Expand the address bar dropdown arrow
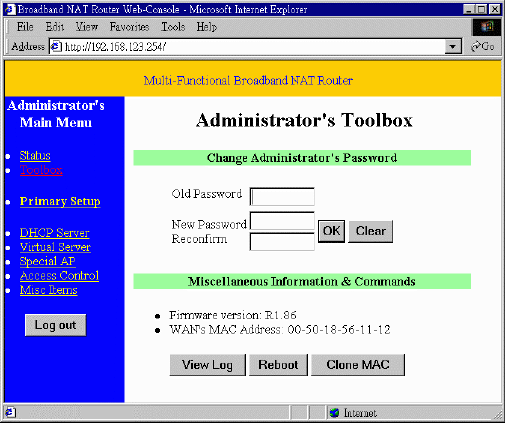Image resolution: width=505 pixels, height=423 pixels. (453, 46)
